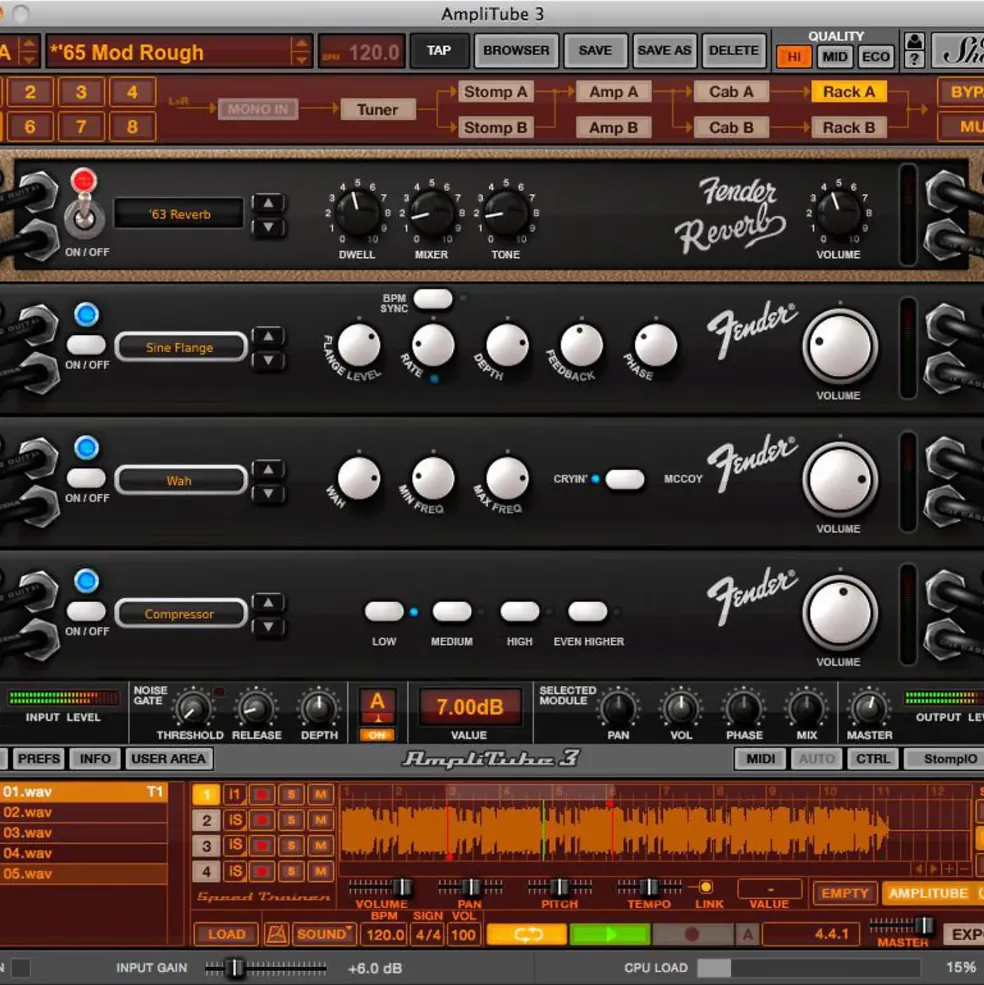Screen dimensions: 984x985
Task: Toggle Sine Flange ON/OFF button
Action: pos(86,344)
